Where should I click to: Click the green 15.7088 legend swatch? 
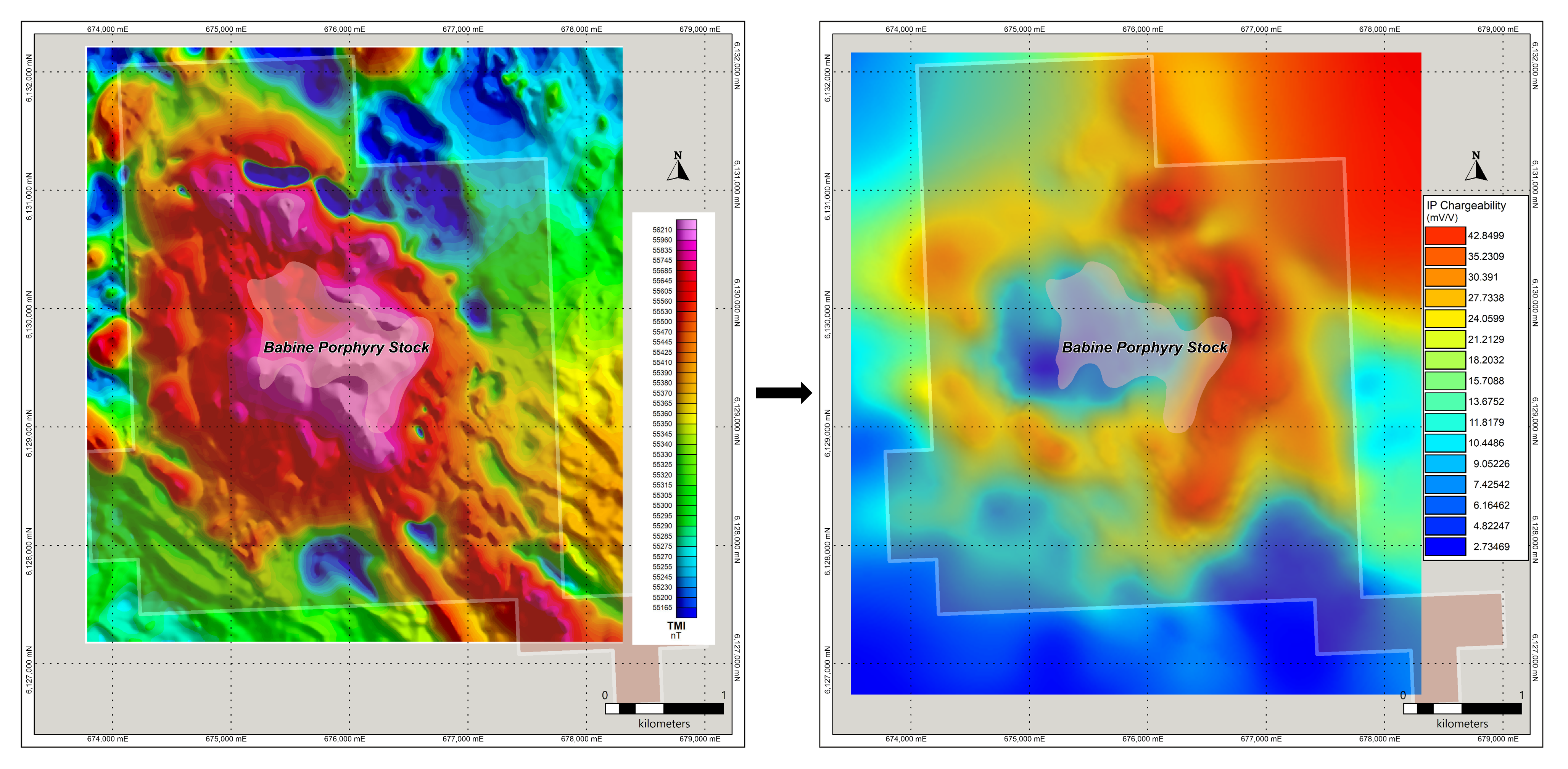[1445, 381]
